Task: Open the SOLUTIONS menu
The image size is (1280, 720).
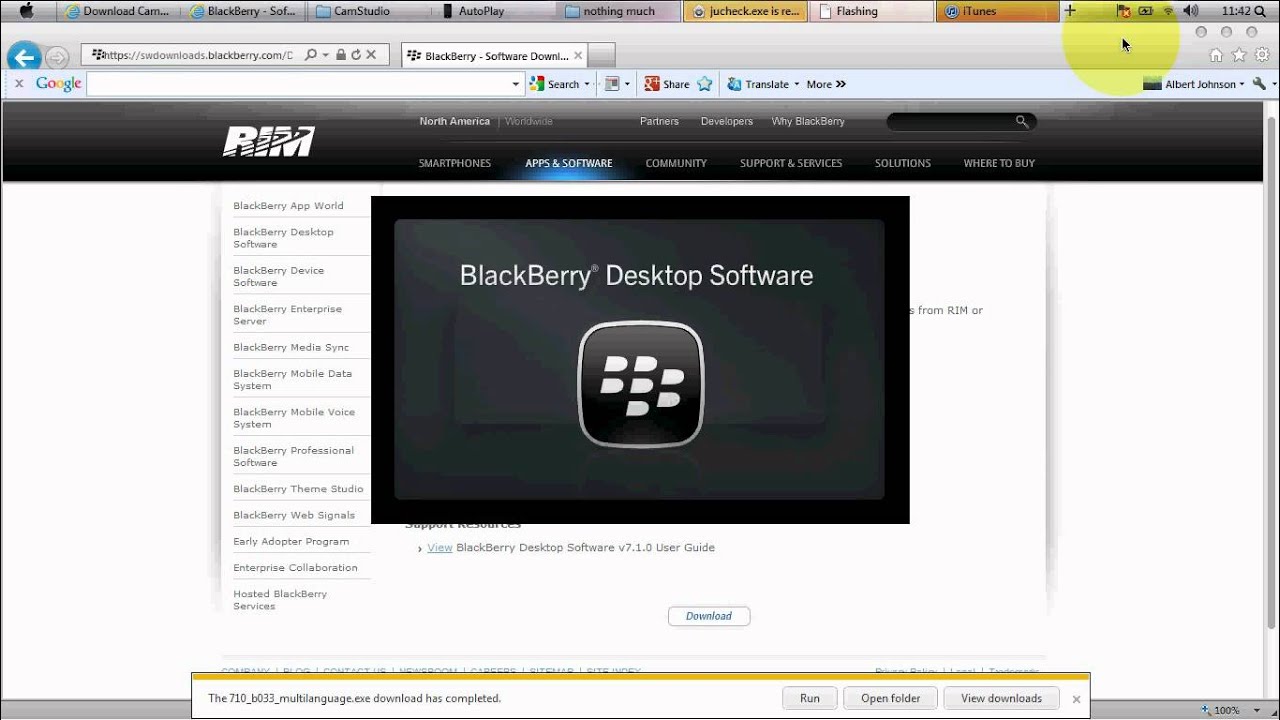Action: coord(902,163)
